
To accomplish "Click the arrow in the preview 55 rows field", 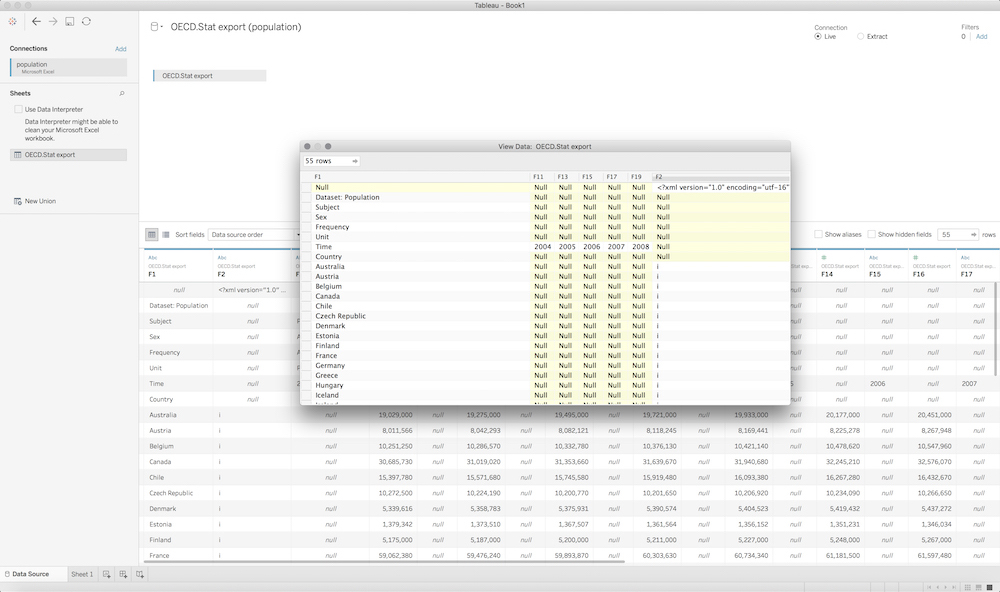I will pyautogui.click(x=973, y=235).
